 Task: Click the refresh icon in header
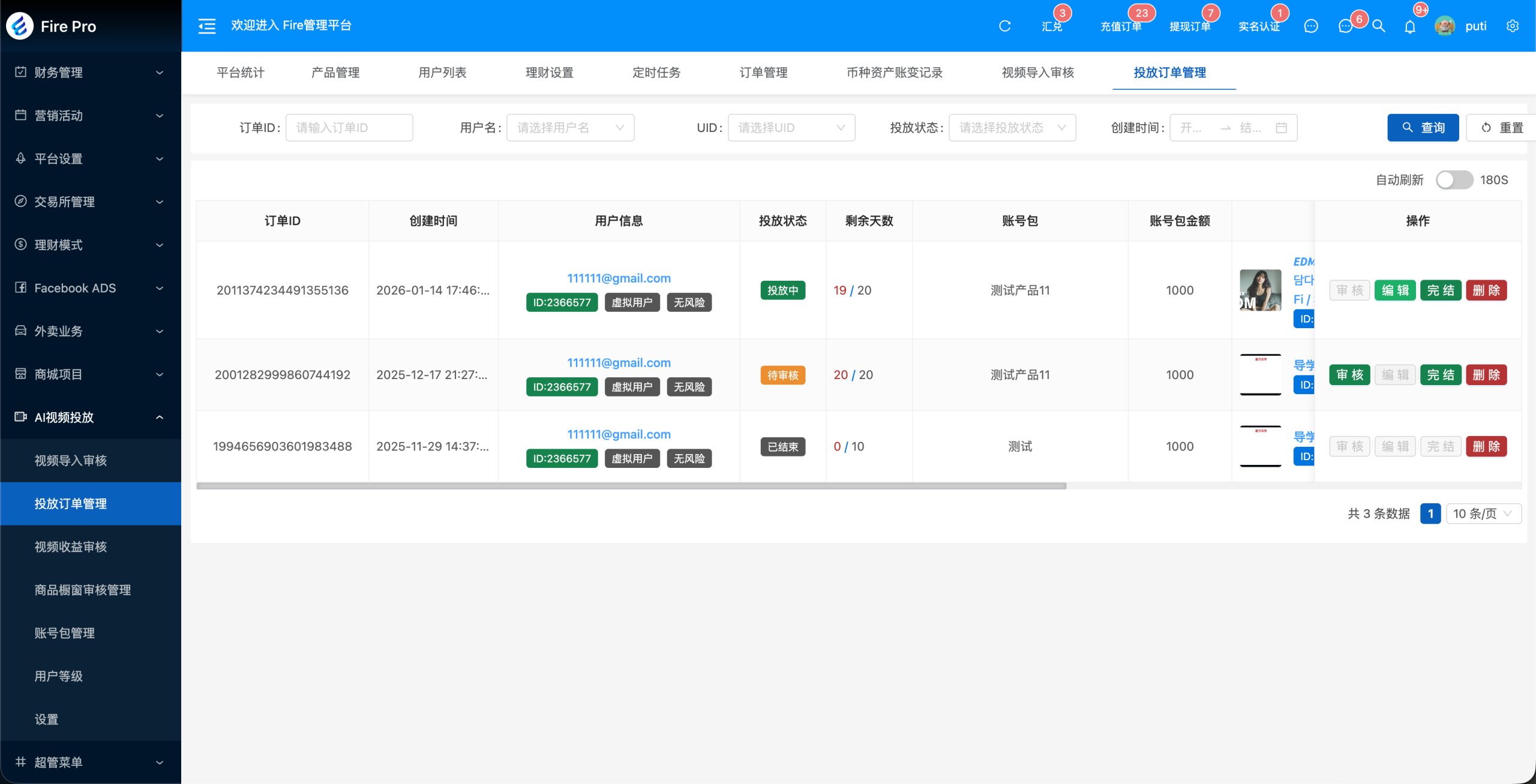pyautogui.click(x=1005, y=26)
